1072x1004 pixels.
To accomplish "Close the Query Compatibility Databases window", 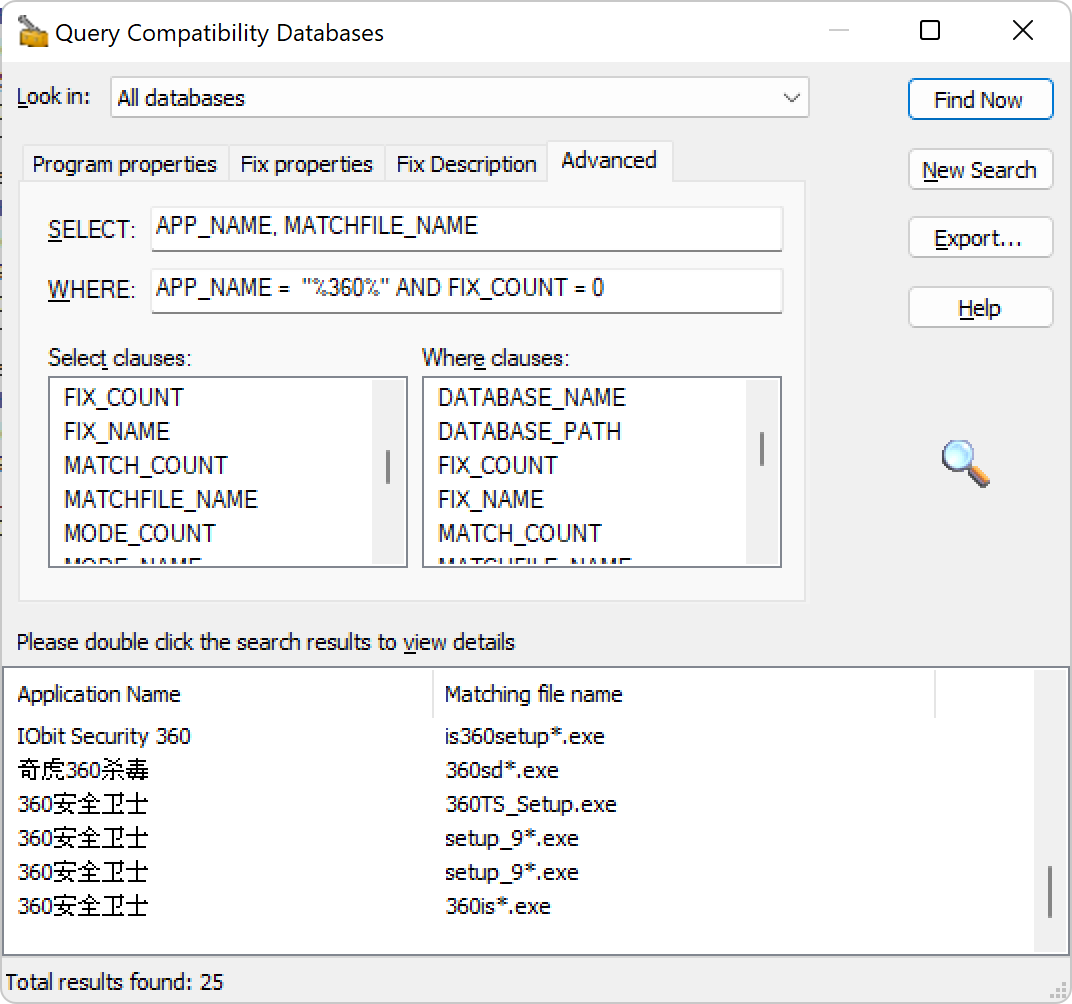I will click(x=1023, y=30).
